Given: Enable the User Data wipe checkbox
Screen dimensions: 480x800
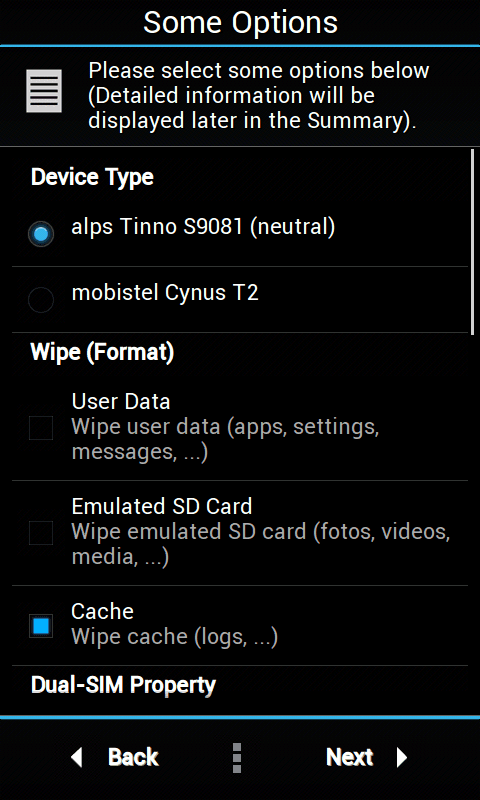Looking at the screenshot, I should (41, 428).
